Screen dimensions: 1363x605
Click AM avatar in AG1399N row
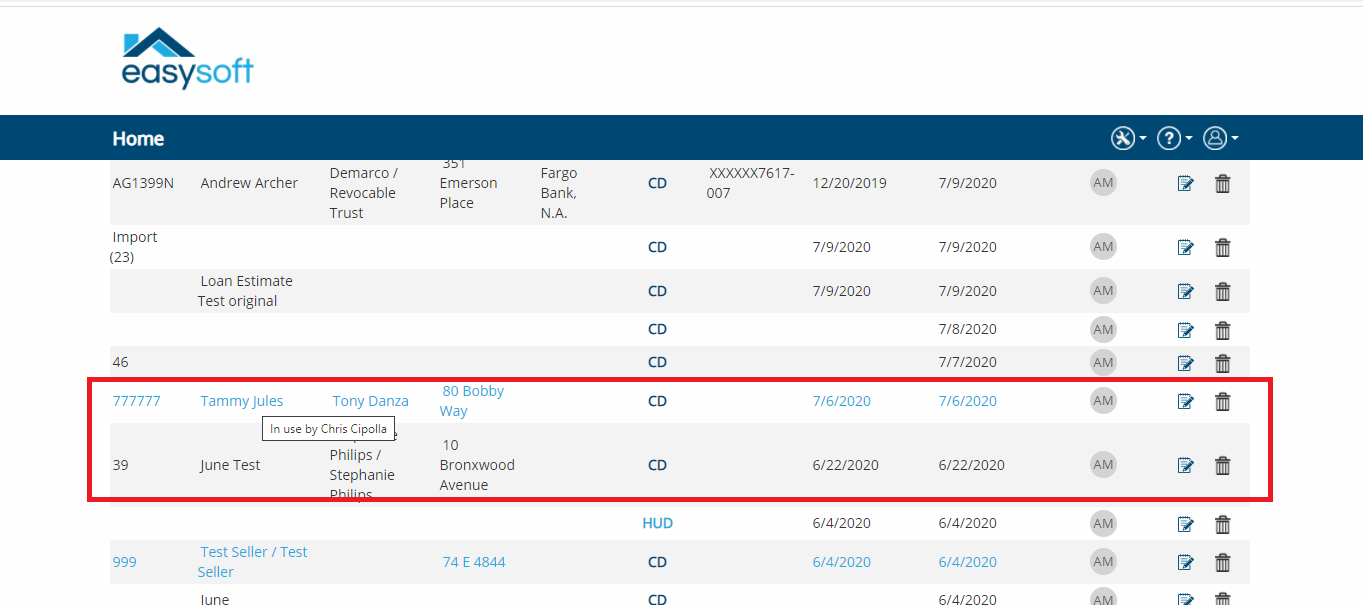(1103, 183)
